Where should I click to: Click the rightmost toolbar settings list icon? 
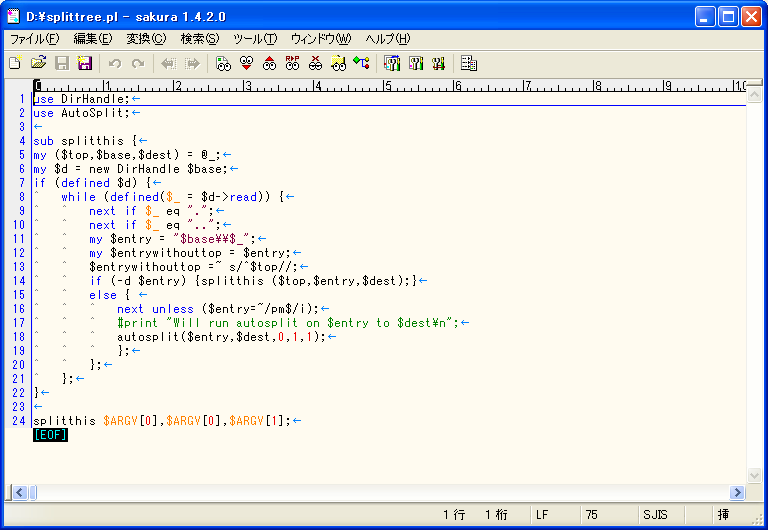click(468, 63)
